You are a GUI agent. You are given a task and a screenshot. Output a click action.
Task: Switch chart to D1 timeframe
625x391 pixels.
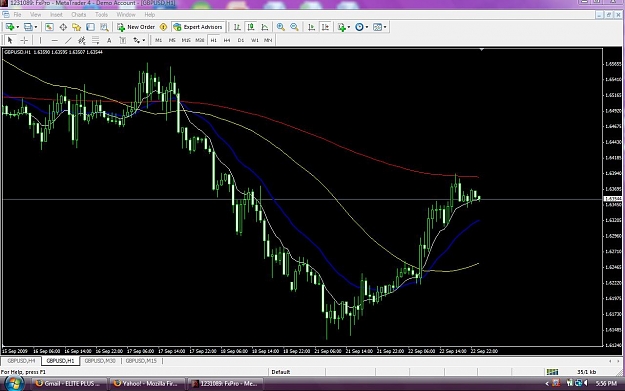241,40
